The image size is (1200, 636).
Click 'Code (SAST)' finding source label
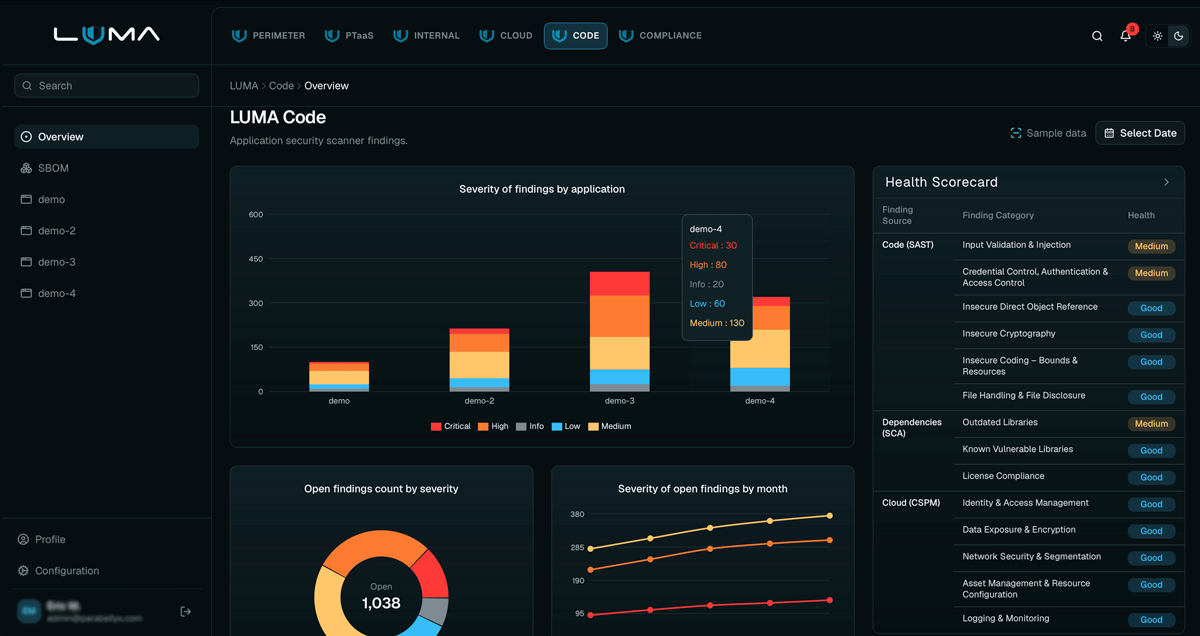tap(907, 245)
